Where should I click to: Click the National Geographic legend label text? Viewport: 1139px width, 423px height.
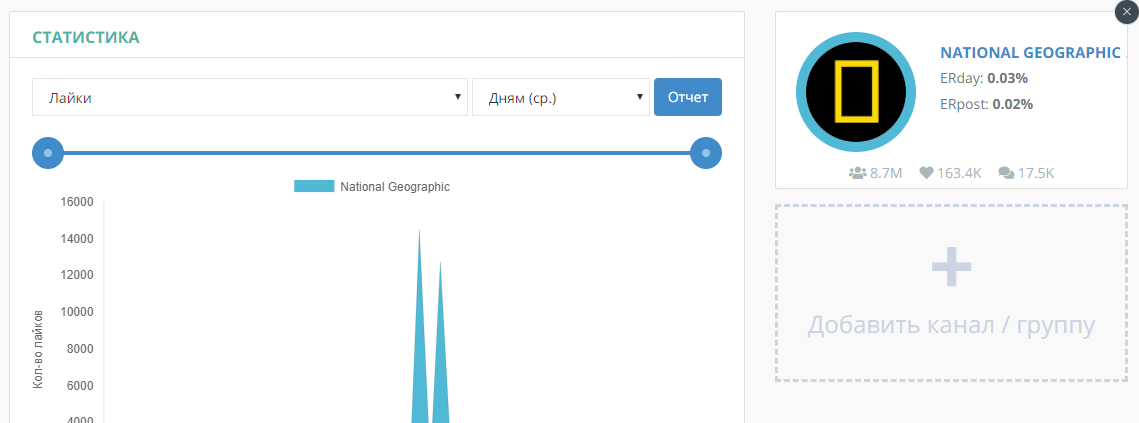tap(395, 186)
